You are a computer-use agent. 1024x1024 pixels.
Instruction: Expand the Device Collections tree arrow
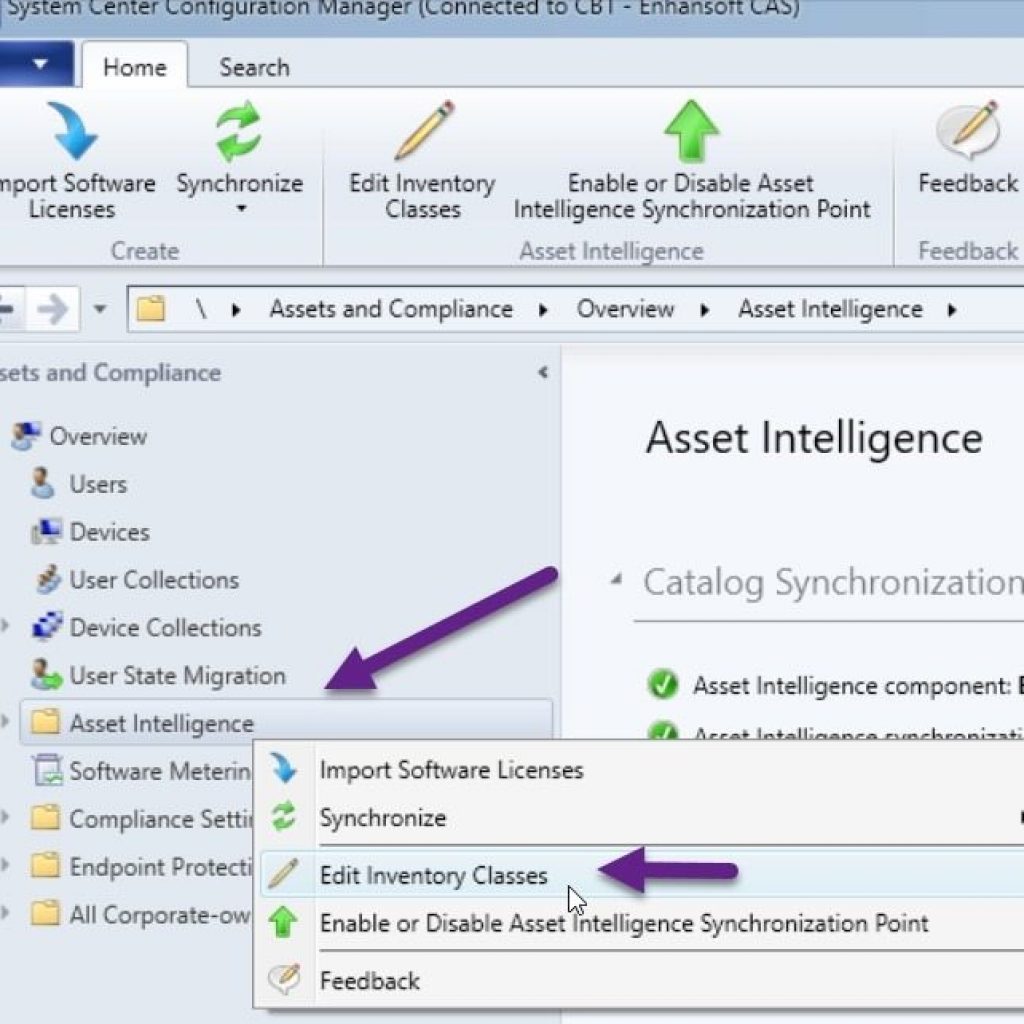tap(5, 627)
